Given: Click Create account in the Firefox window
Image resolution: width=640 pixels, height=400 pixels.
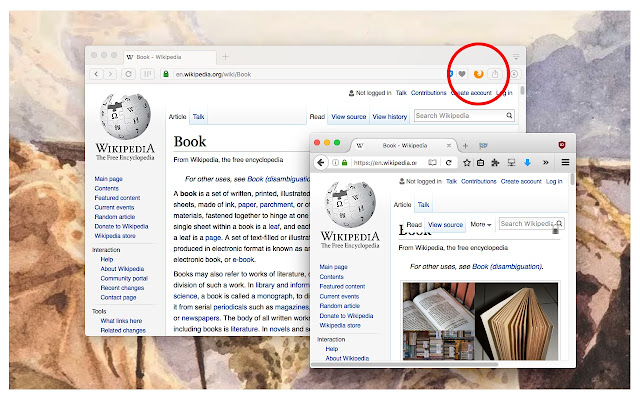Looking at the screenshot, I should click(x=521, y=181).
